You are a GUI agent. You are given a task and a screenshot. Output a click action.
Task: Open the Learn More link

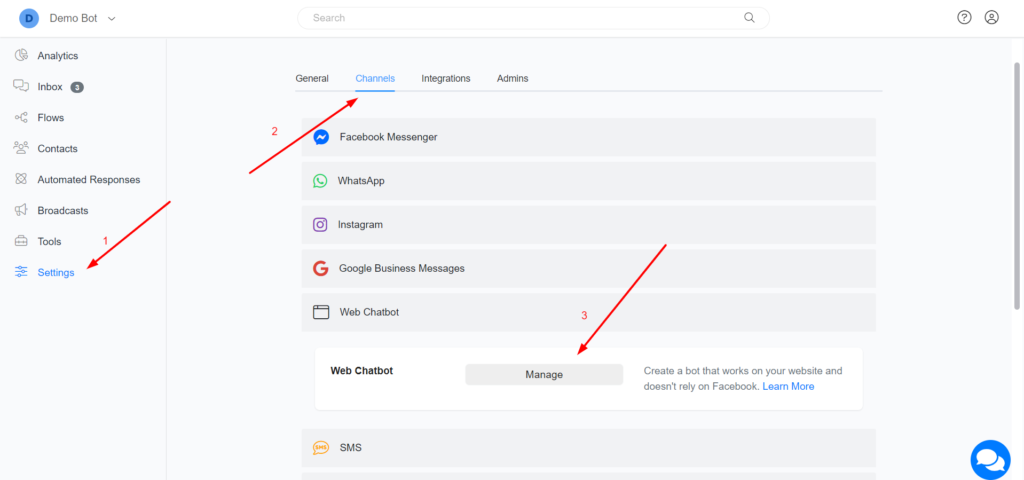tap(788, 387)
